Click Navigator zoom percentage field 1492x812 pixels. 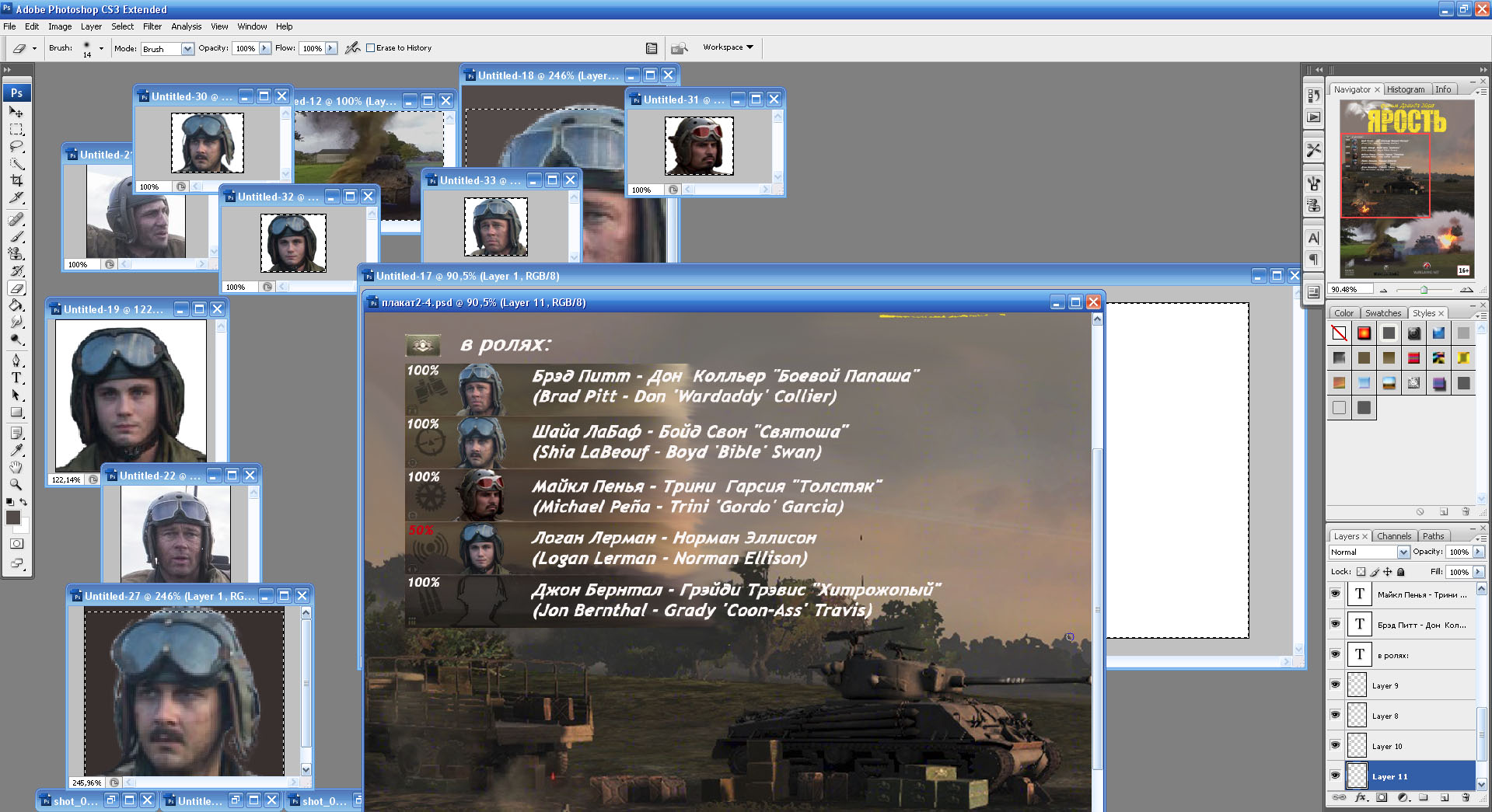[x=1349, y=290]
